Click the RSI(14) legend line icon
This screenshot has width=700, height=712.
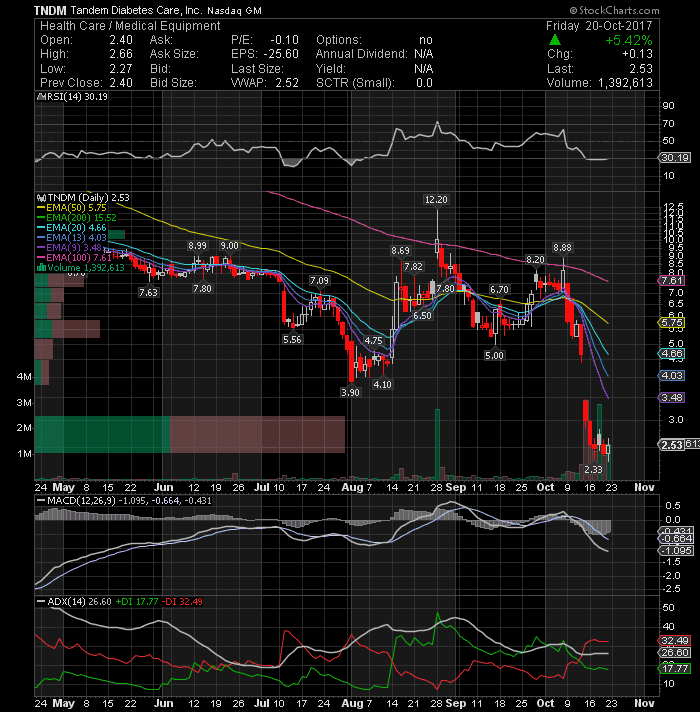(x=42, y=97)
